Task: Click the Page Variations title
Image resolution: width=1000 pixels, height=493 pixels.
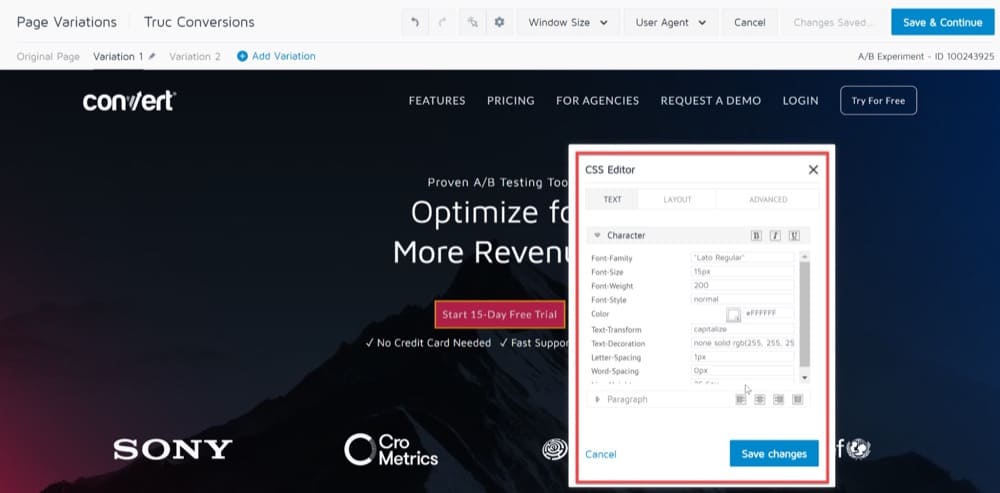Action: click(x=66, y=22)
